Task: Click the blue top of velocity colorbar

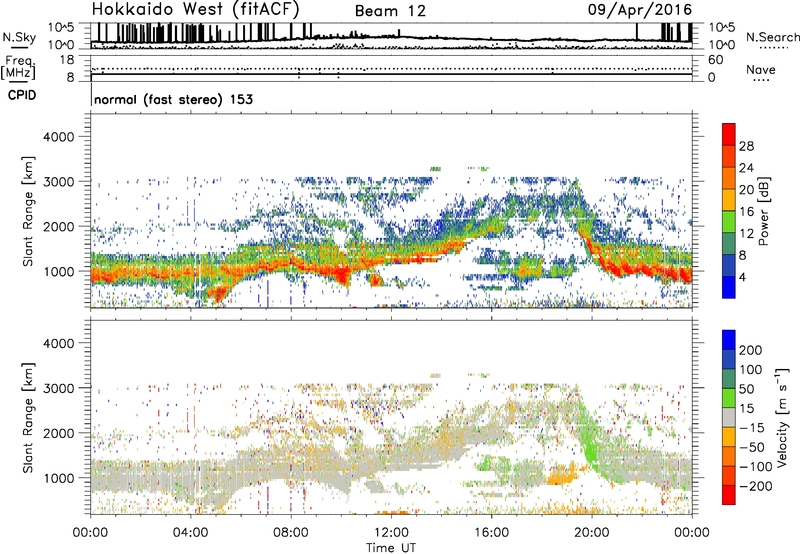Action: pyautogui.click(x=729, y=340)
